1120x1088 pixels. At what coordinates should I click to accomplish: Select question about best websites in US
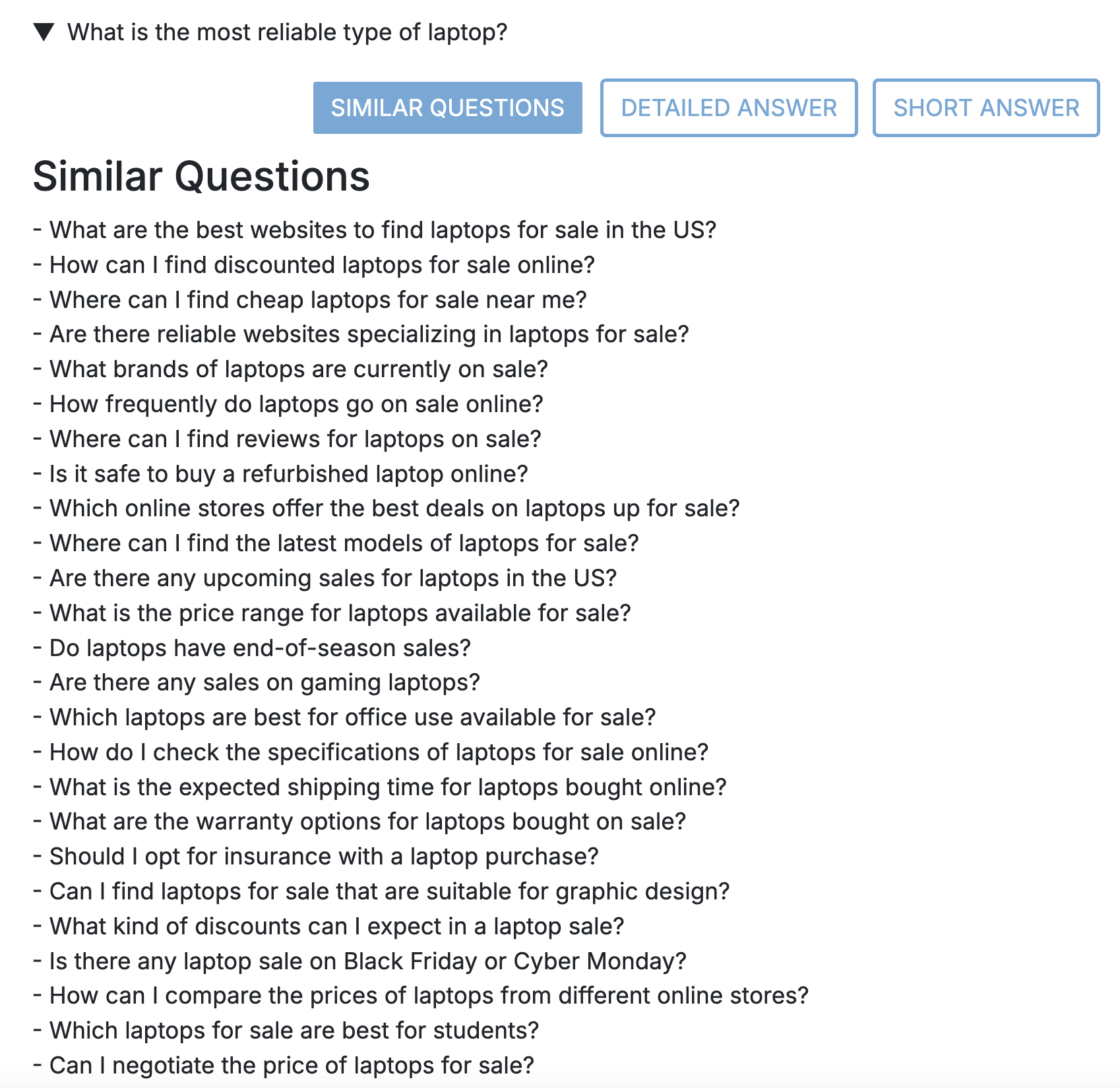[383, 229]
